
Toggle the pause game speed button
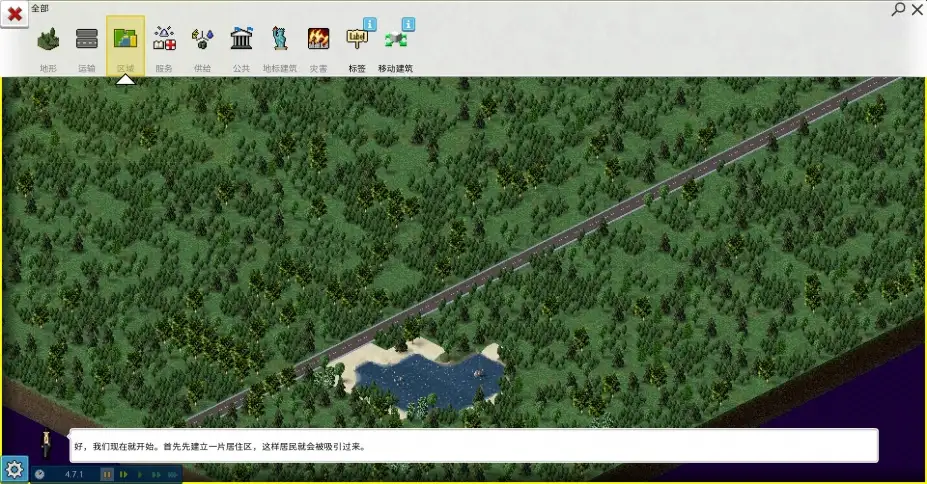107,474
